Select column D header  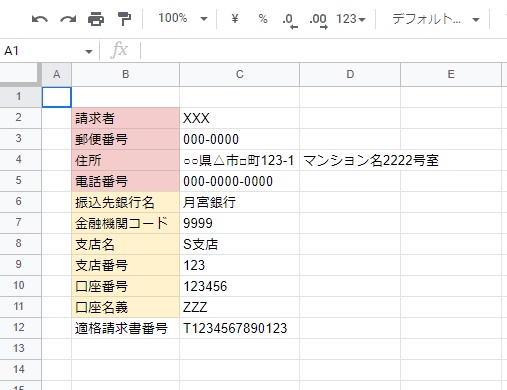click(x=350, y=74)
